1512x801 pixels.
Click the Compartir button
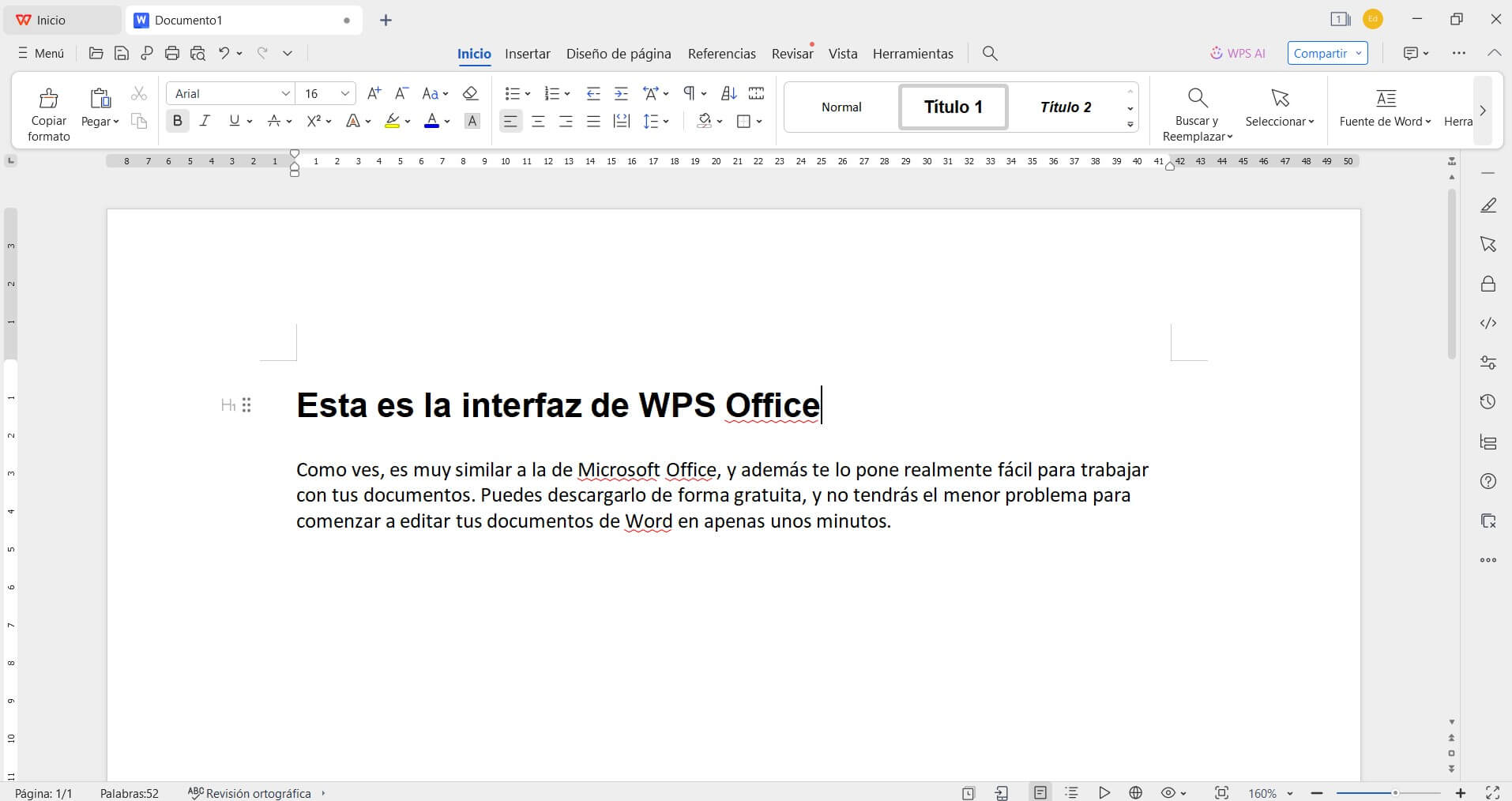pos(1327,54)
